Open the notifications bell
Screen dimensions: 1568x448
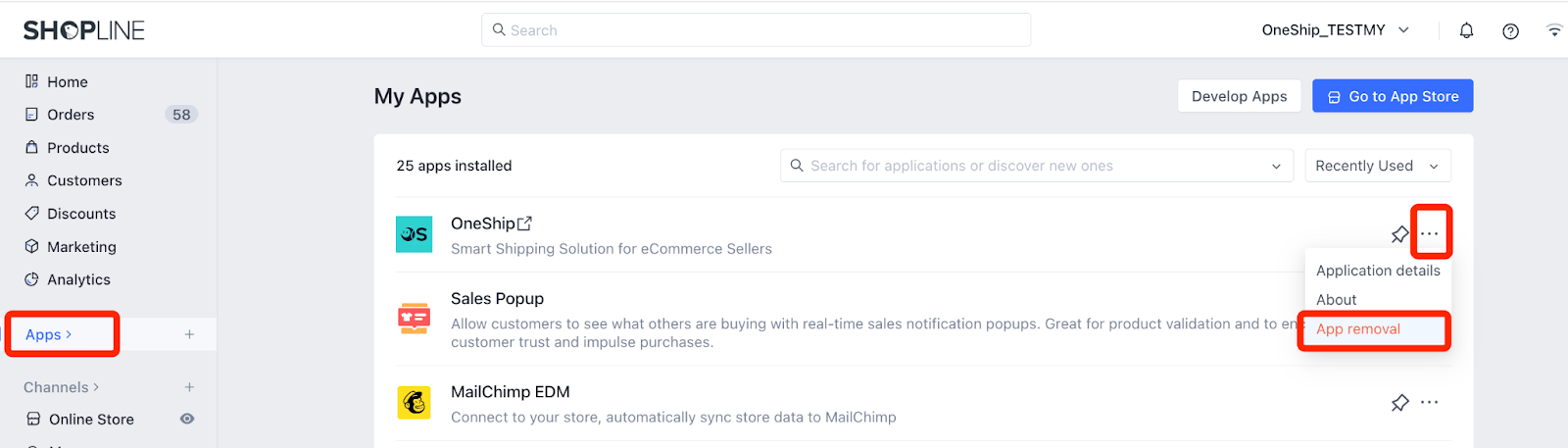tap(1466, 30)
